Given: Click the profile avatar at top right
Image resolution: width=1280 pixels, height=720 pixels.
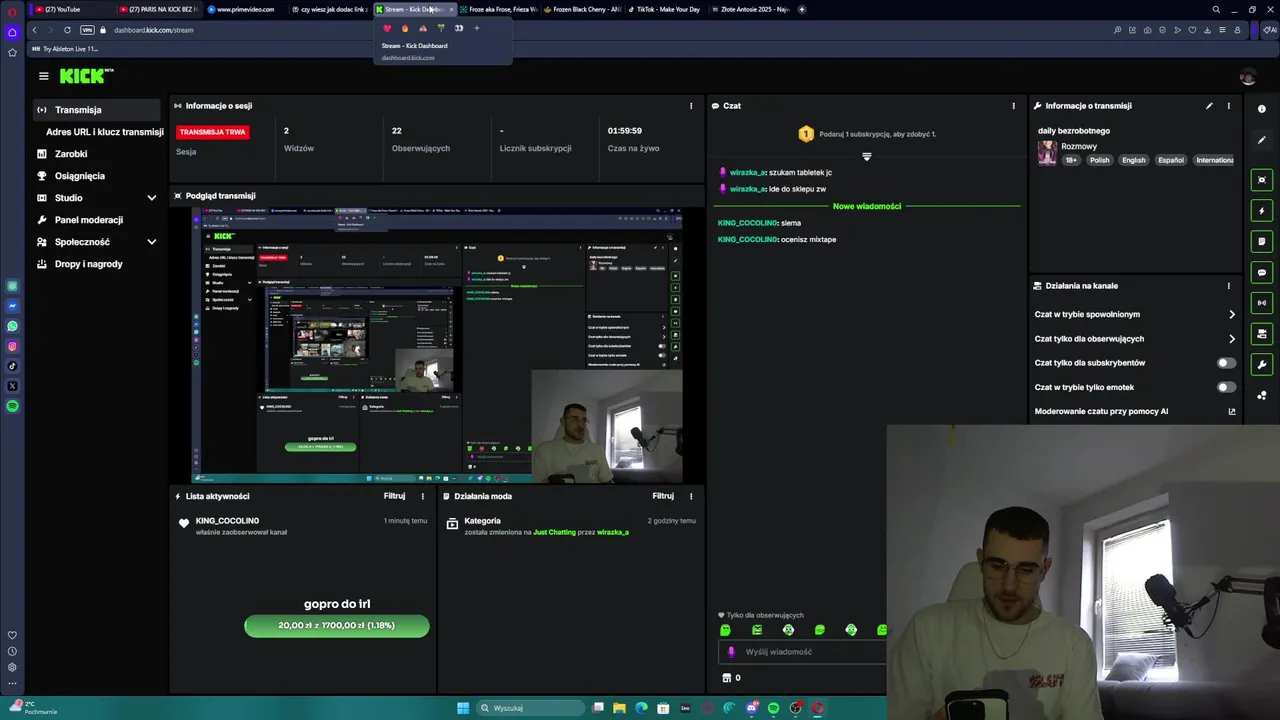Looking at the screenshot, I should [1247, 77].
